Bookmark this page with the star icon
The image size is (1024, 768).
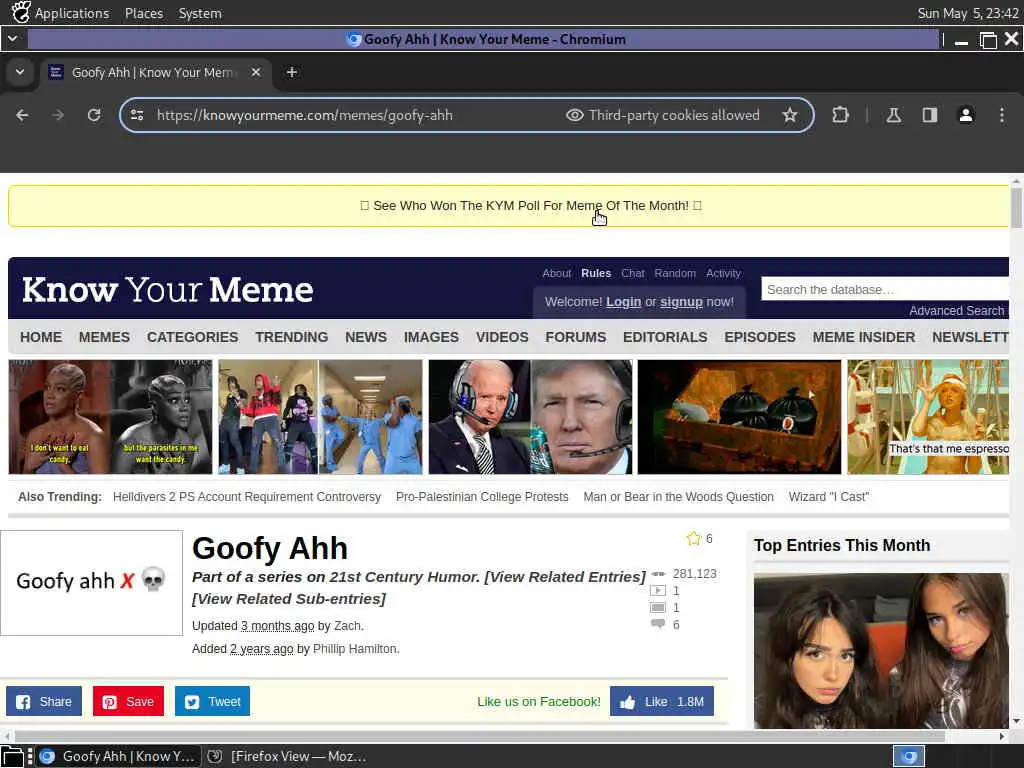point(790,115)
